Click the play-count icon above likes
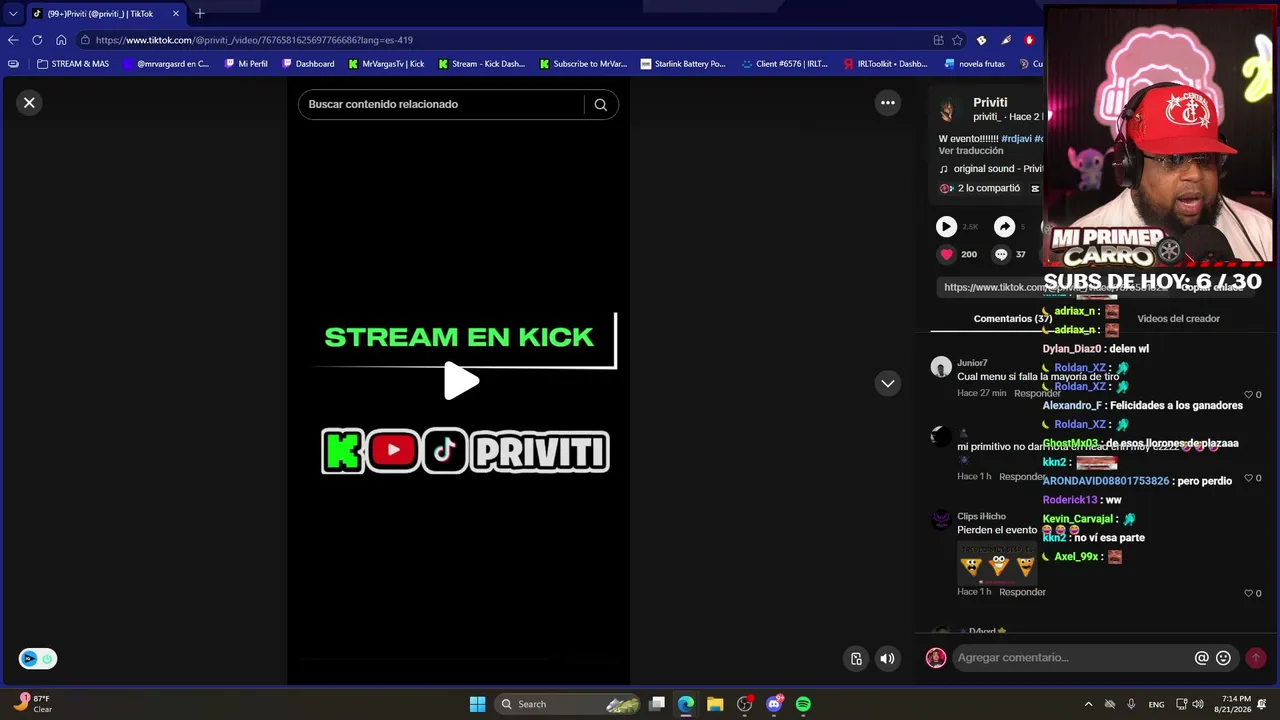The height and width of the screenshot is (720, 1280). [946, 227]
